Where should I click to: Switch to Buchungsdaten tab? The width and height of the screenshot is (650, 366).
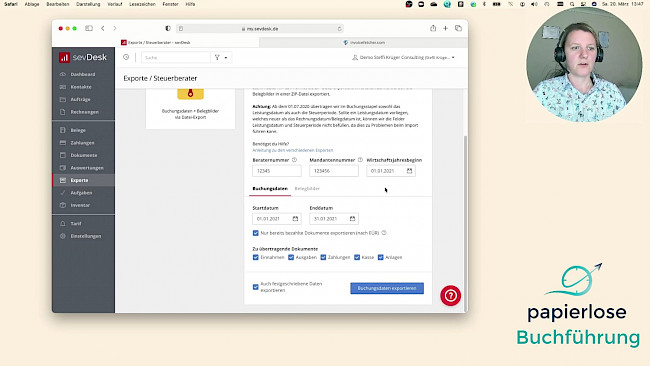coord(270,189)
